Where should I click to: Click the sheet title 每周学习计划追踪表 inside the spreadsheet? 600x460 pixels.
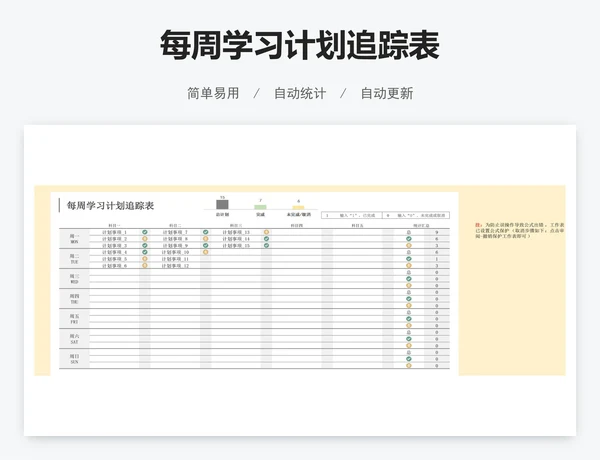(110, 206)
